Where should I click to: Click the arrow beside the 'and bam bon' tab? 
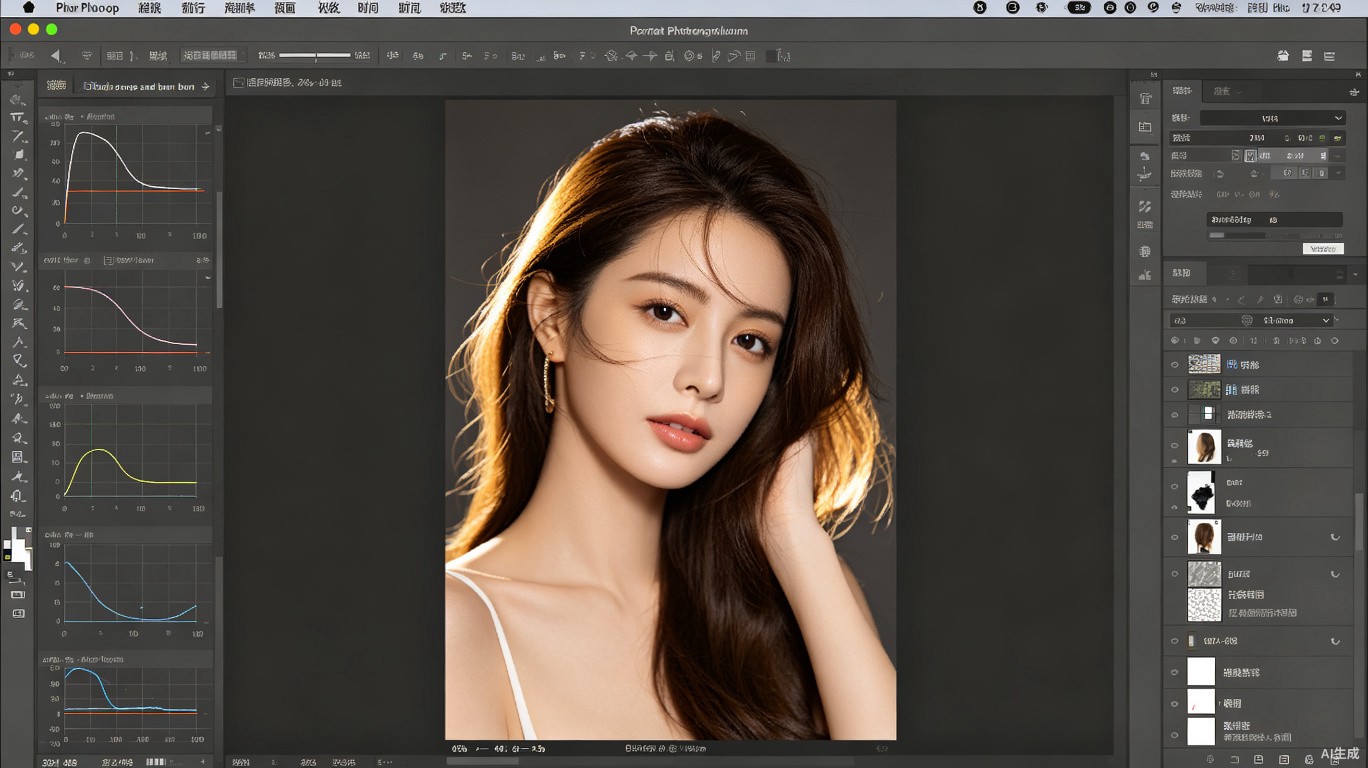205,87
